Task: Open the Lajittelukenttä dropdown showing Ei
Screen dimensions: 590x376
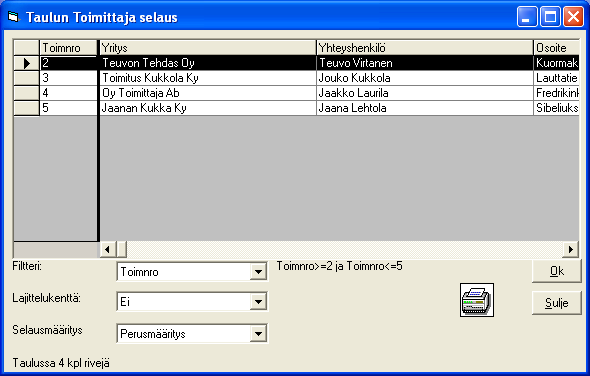Action: [x=259, y=301]
